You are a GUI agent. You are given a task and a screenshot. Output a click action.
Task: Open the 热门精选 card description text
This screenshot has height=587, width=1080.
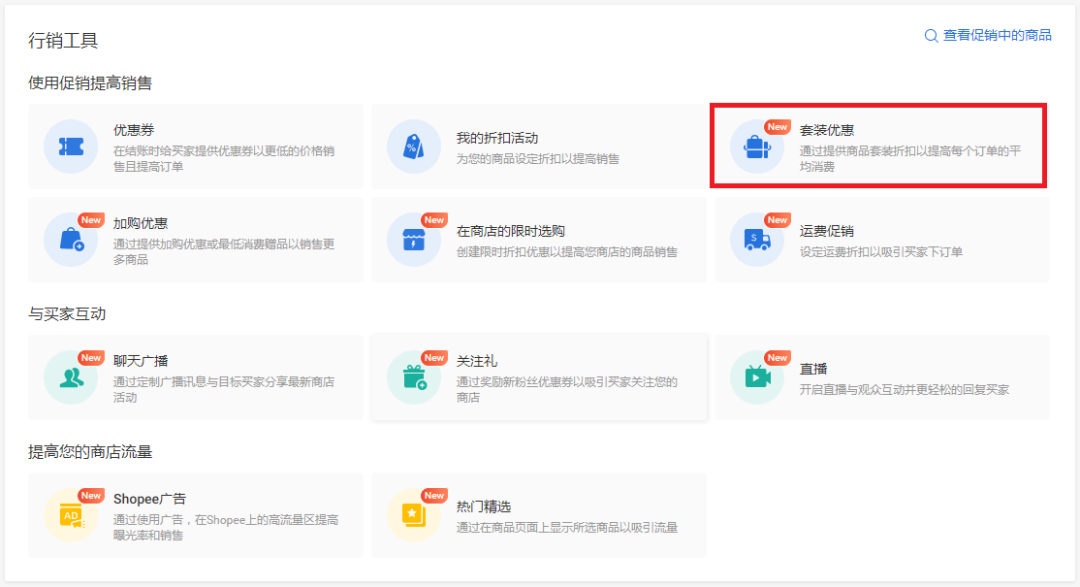point(567,527)
